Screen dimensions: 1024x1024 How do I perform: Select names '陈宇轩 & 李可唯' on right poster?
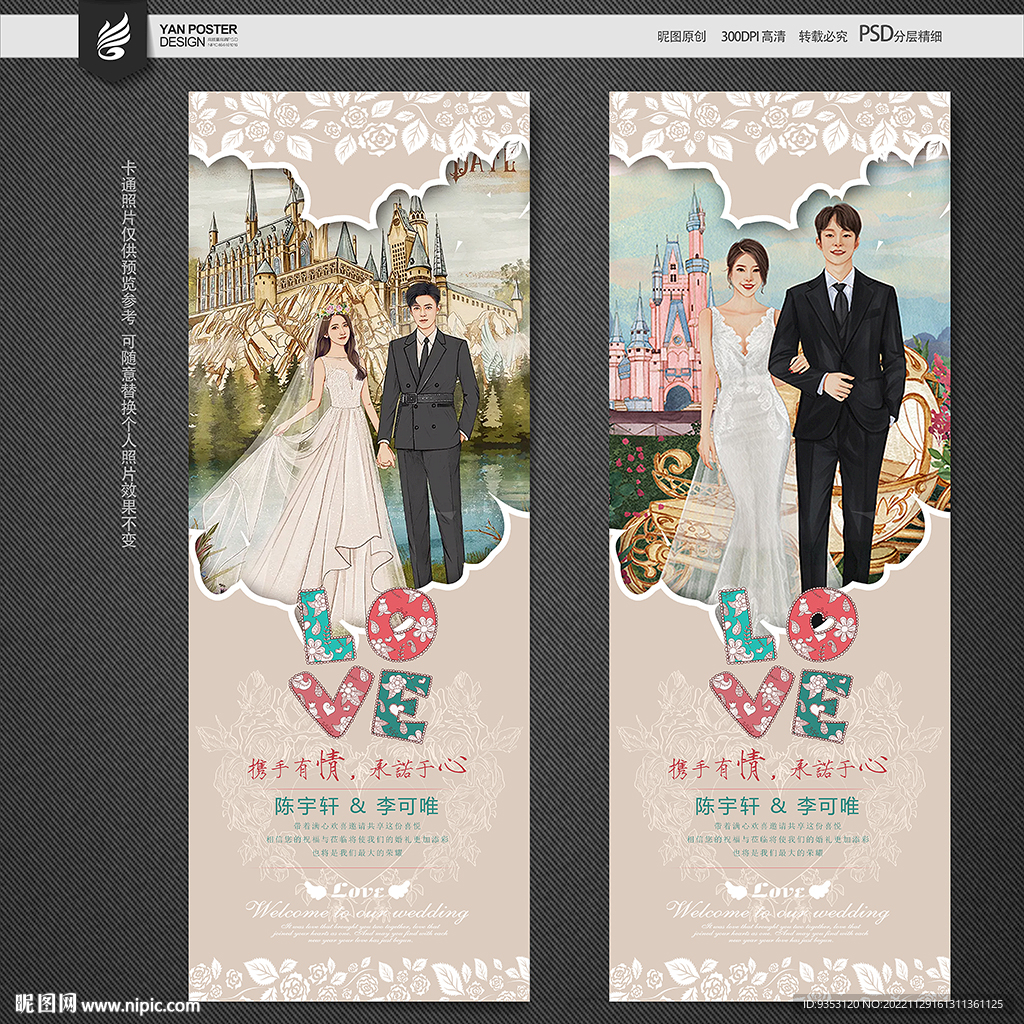pyautogui.click(x=777, y=807)
